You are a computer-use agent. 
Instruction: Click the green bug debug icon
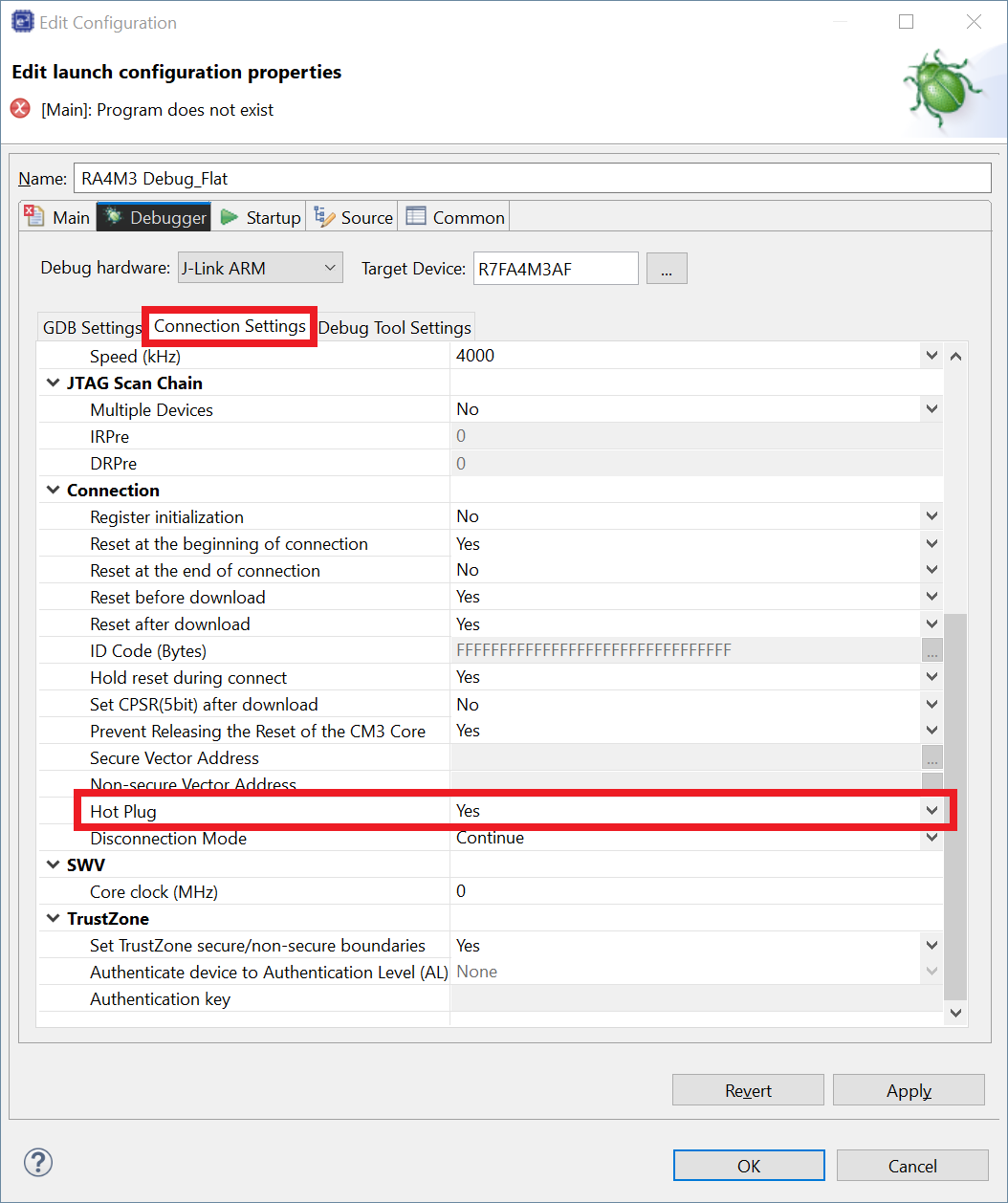(942, 90)
